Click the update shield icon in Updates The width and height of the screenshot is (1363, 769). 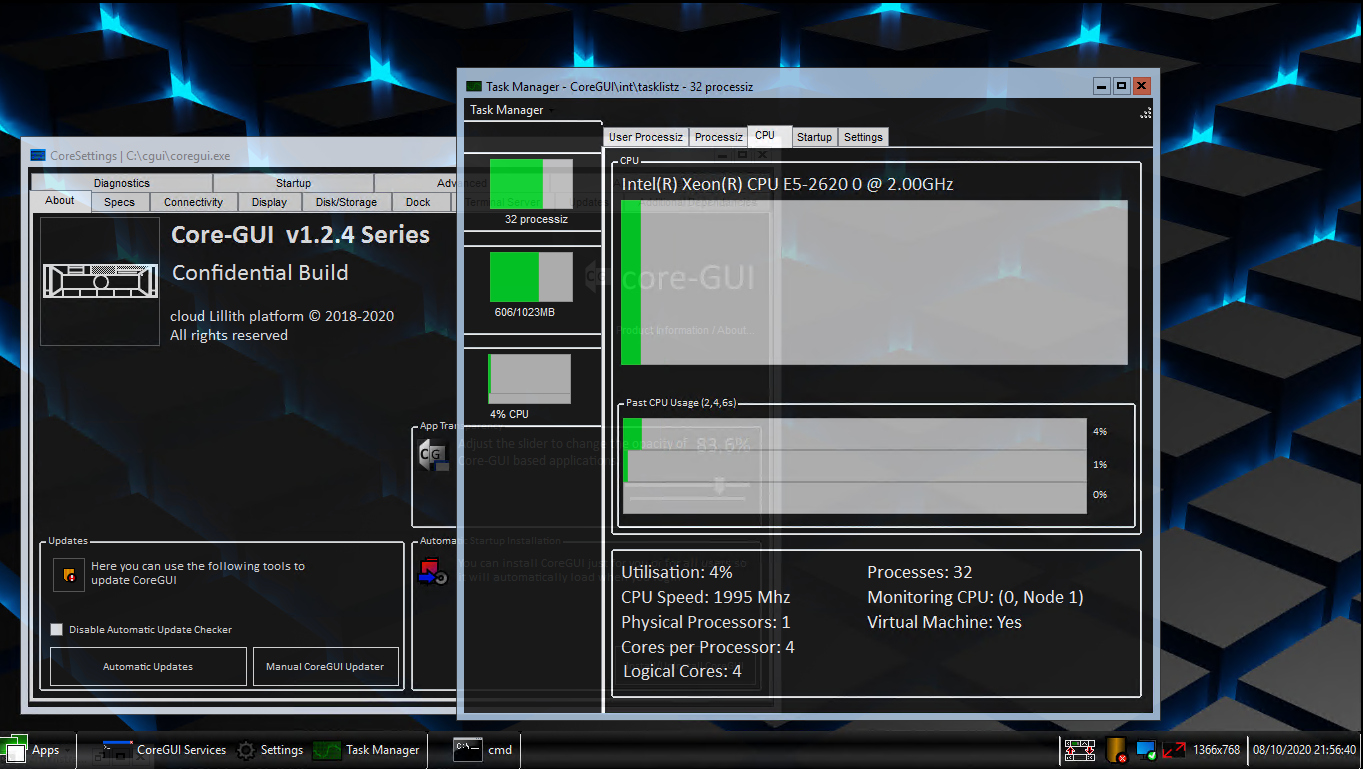[69, 575]
